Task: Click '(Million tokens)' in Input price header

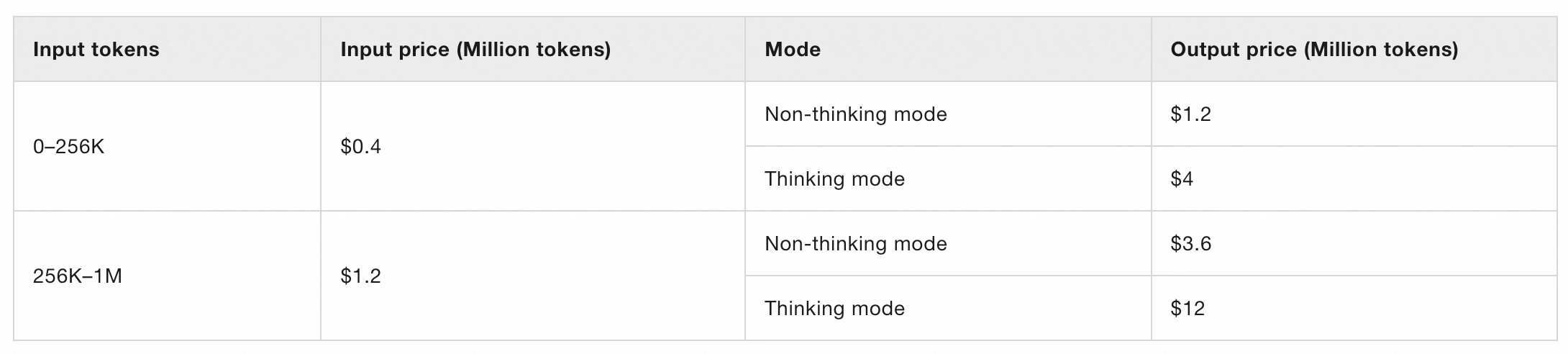Action: click(533, 50)
